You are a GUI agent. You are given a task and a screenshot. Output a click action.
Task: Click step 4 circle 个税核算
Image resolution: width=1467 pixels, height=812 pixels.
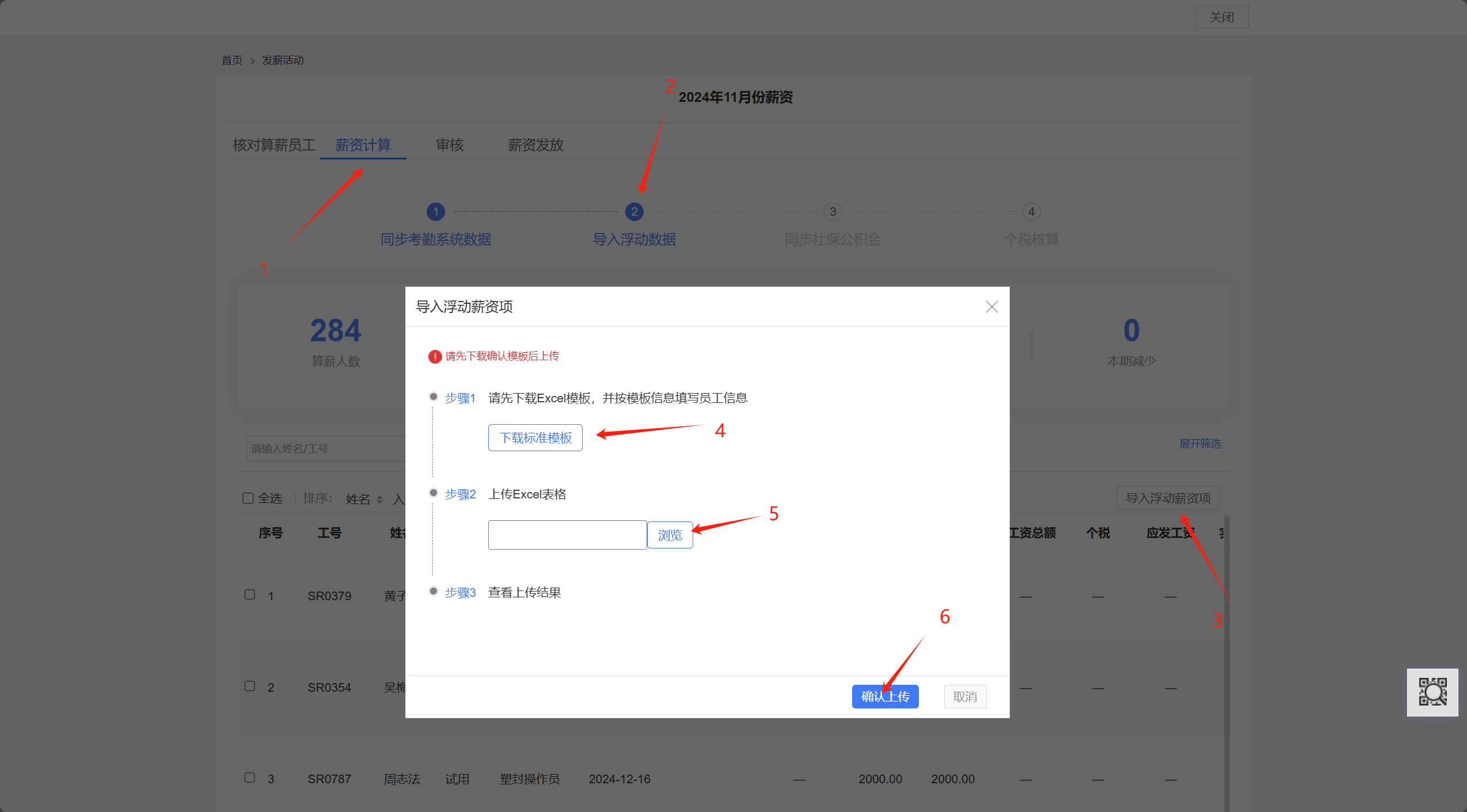(1031, 212)
